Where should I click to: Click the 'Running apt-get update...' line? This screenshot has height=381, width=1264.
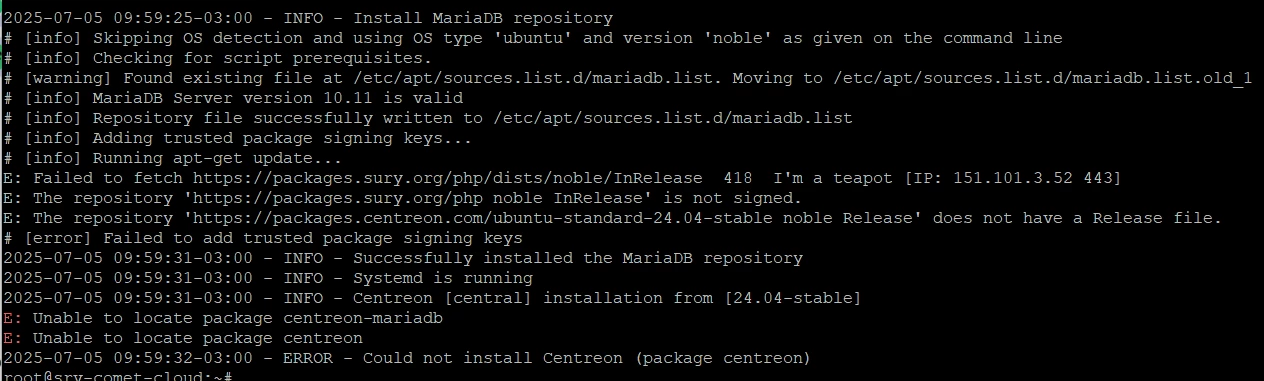pos(172,158)
